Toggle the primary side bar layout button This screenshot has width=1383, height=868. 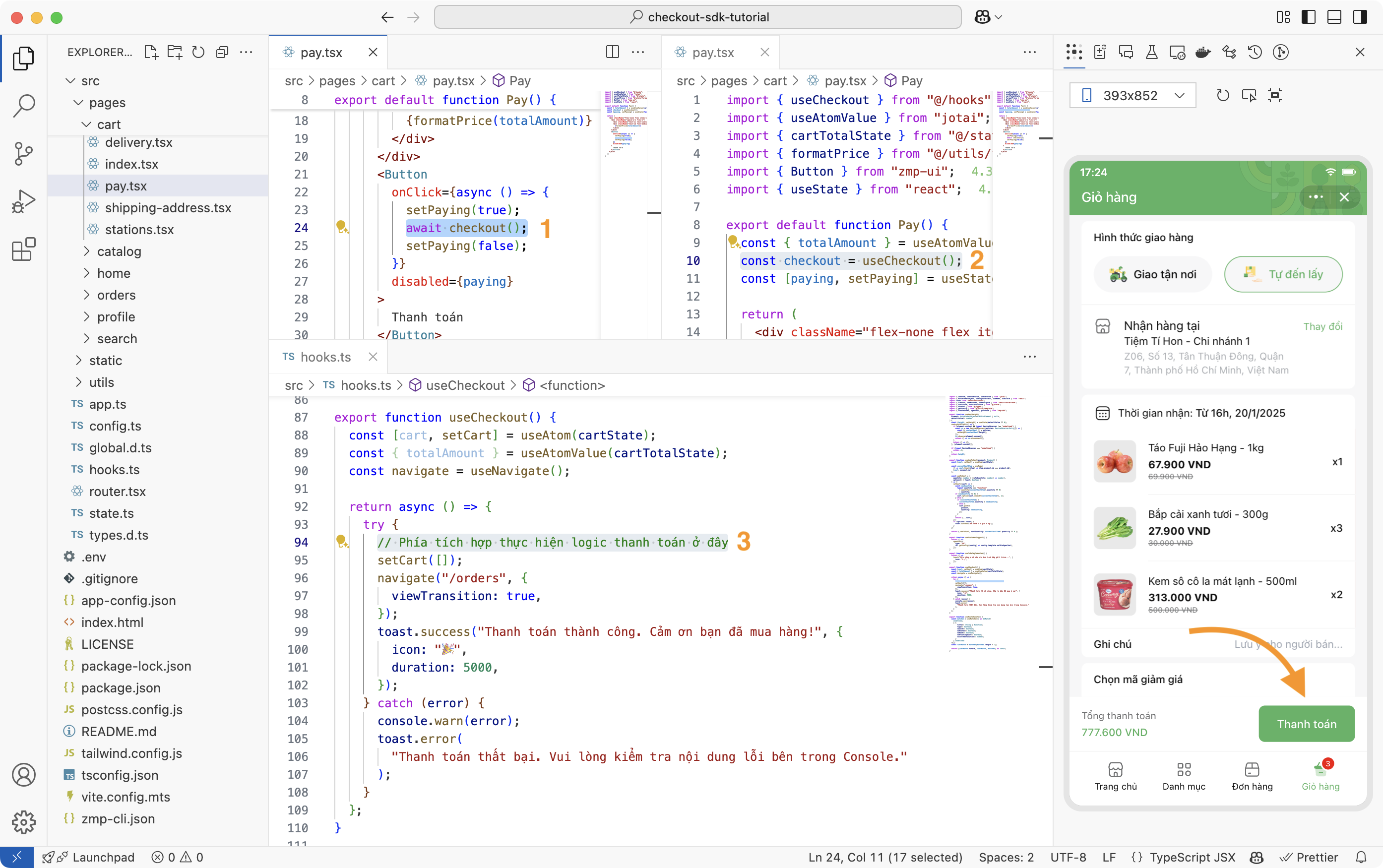coord(1309,17)
